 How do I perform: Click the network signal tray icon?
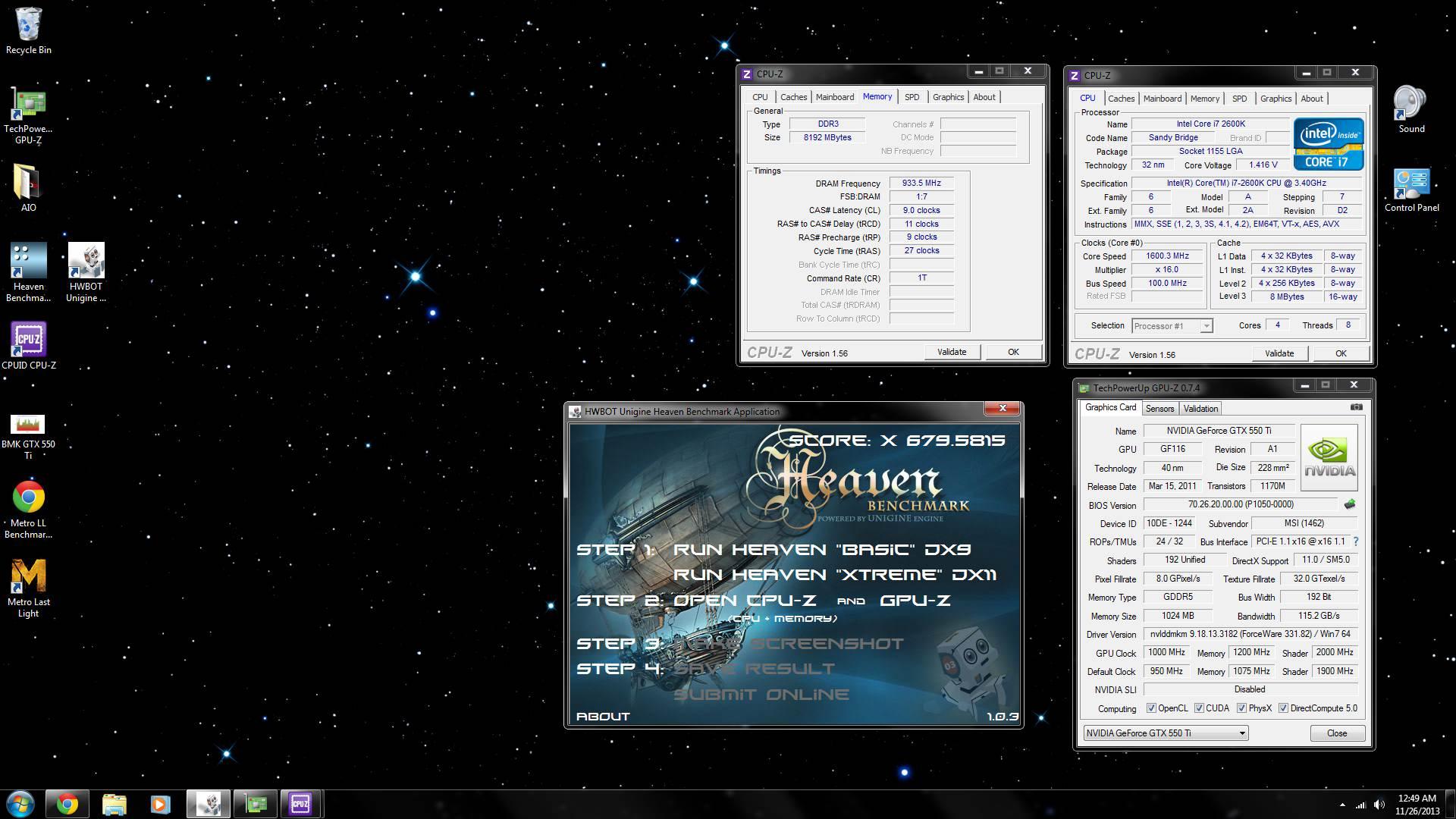point(1361,805)
